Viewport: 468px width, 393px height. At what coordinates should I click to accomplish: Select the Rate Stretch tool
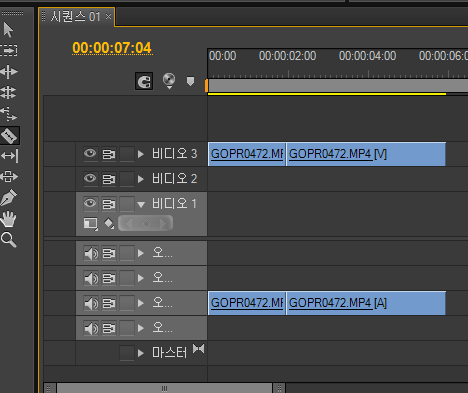[x=9, y=114]
